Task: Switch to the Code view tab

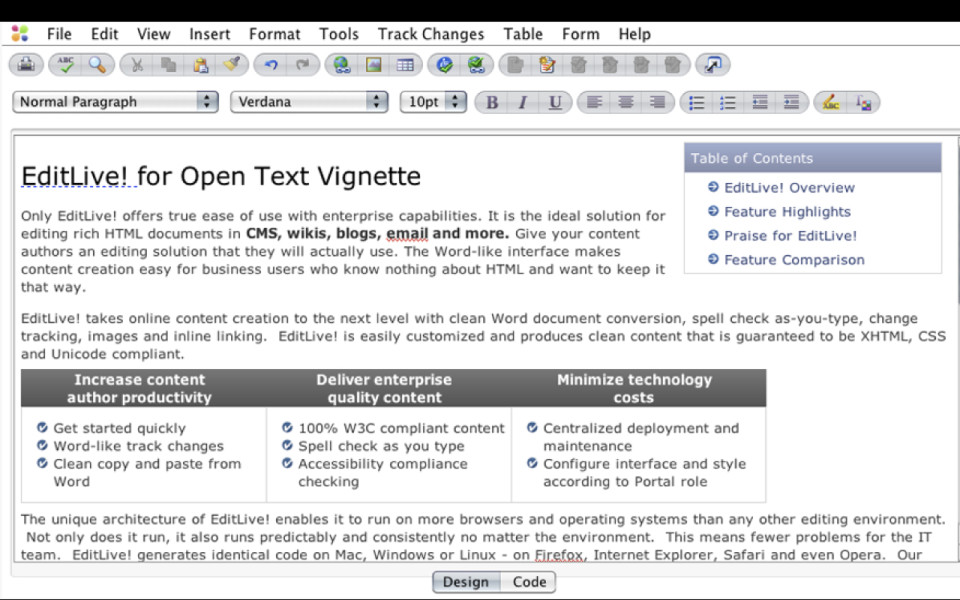Action: pyautogui.click(x=529, y=582)
